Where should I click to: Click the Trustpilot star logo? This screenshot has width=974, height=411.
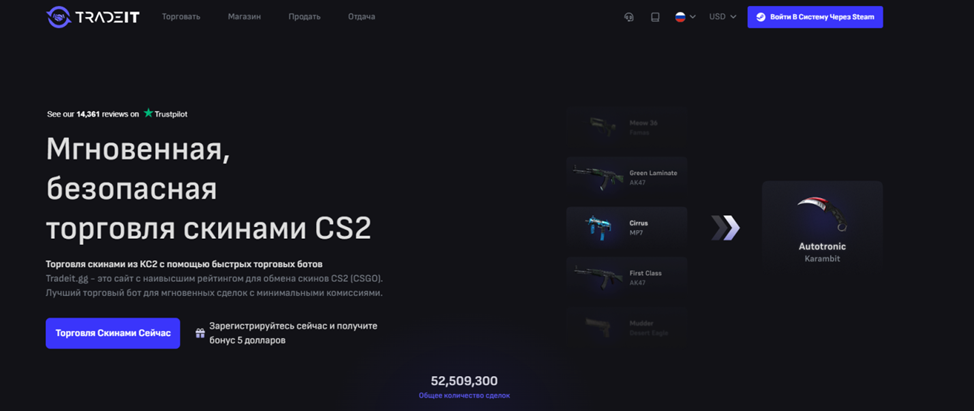tap(148, 114)
